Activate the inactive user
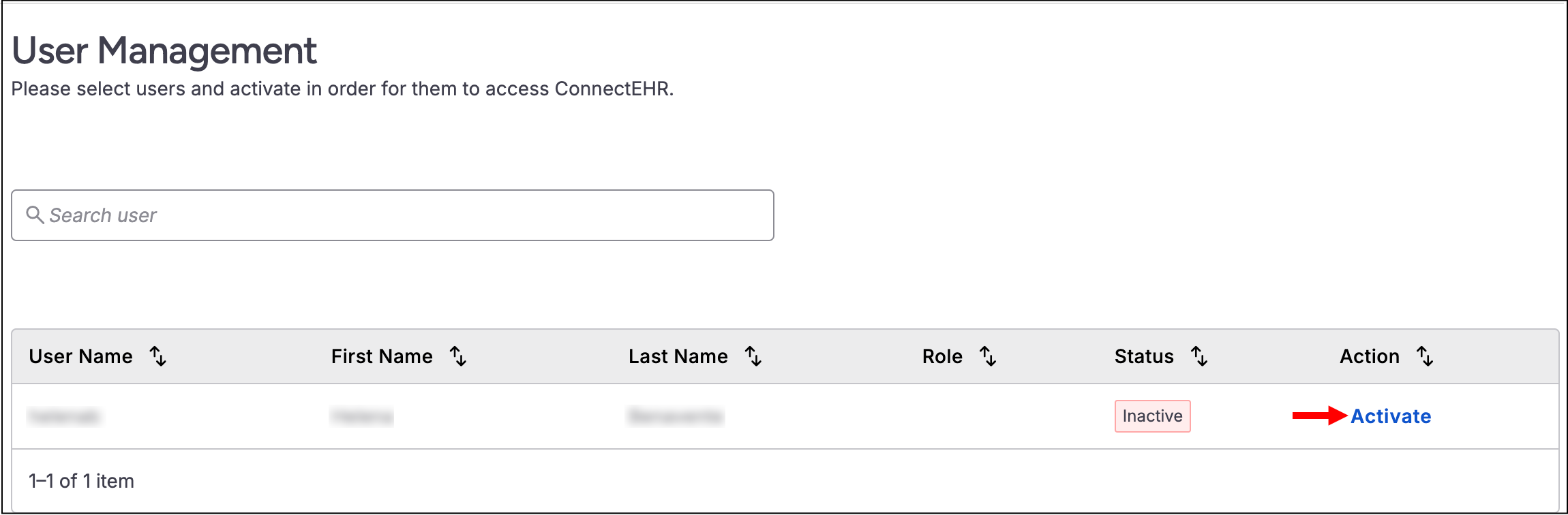1568x515 pixels. click(x=1391, y=416)
